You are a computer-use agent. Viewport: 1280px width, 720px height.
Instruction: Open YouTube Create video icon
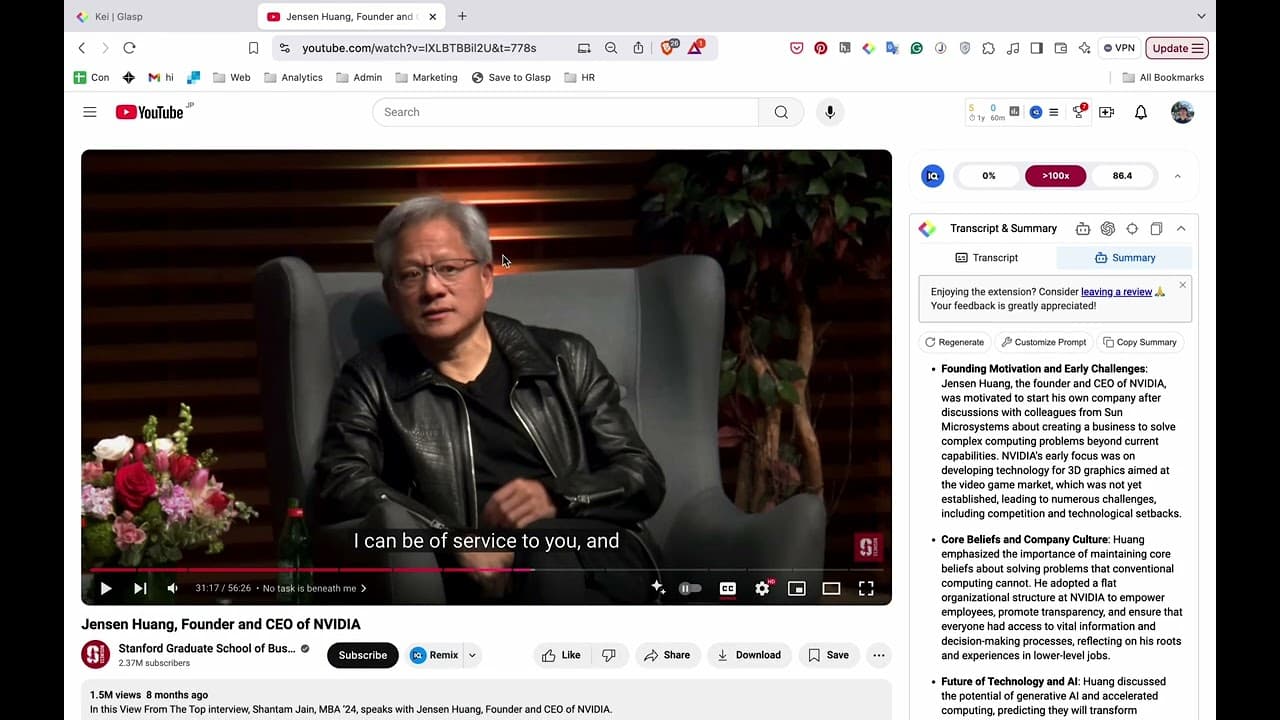(x=1106, y=112)
